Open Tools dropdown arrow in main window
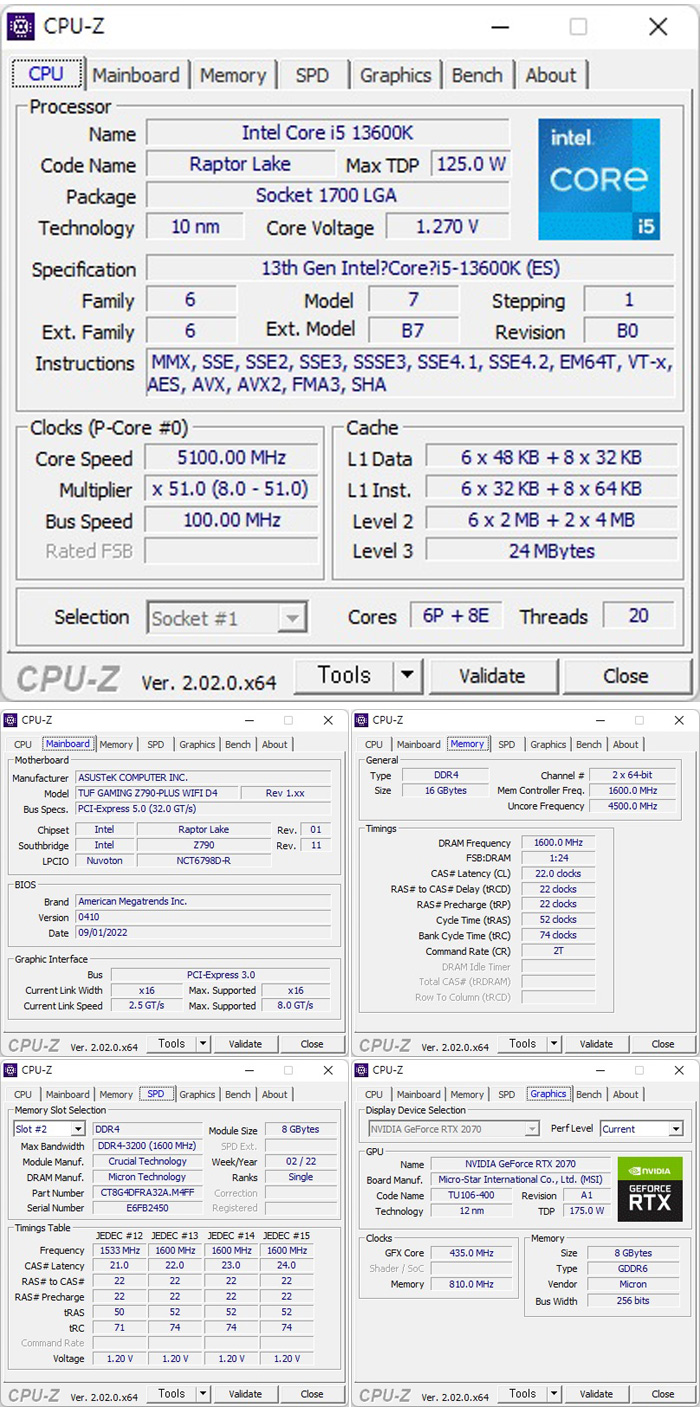This screenshot has height=1410, width=700. point(406,676)
